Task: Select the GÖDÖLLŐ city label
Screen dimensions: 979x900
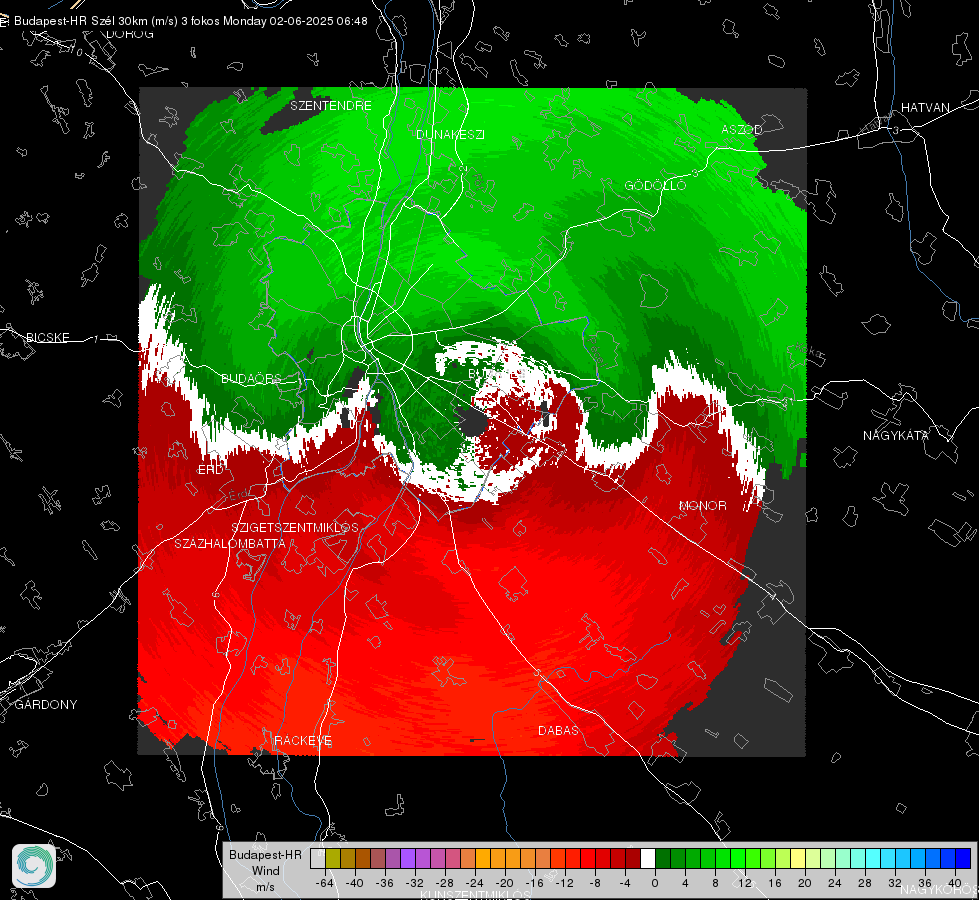Action: tap(655, 185)
